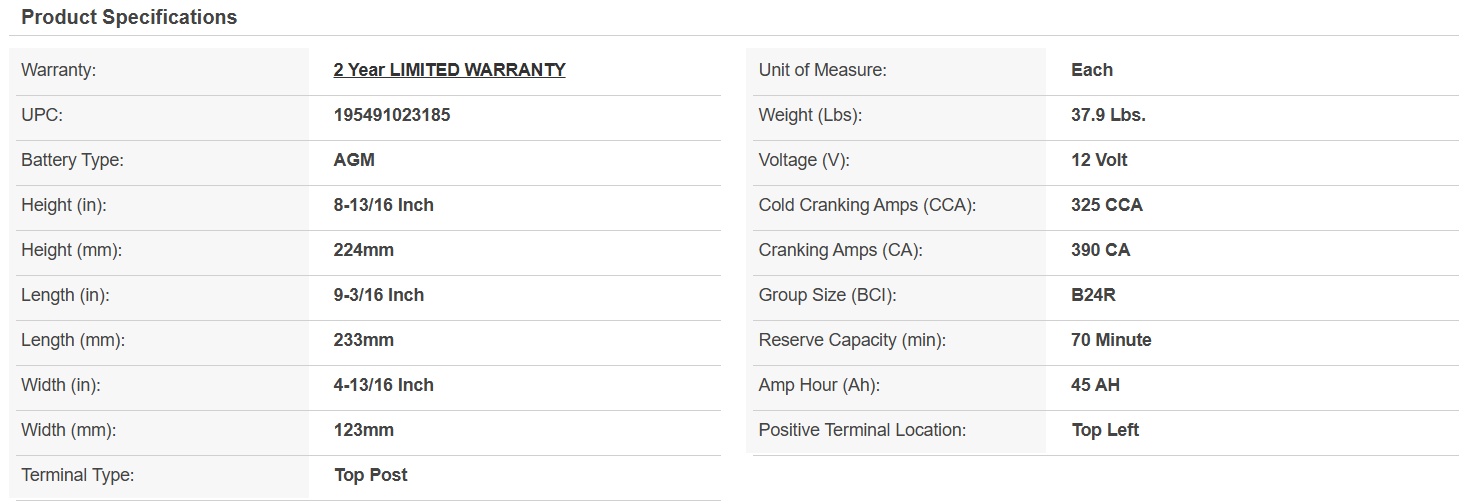Select the B24R group size value

(1093, 295)
